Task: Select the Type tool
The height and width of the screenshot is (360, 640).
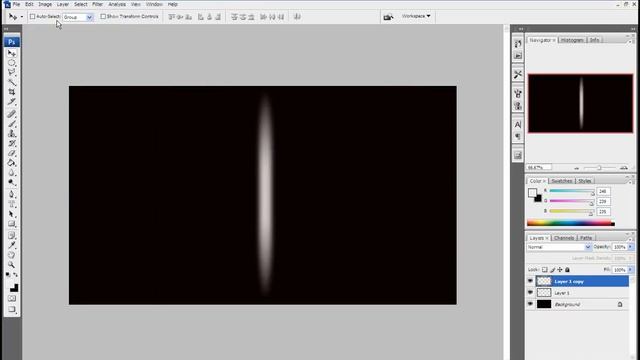Action: point(11,204)
